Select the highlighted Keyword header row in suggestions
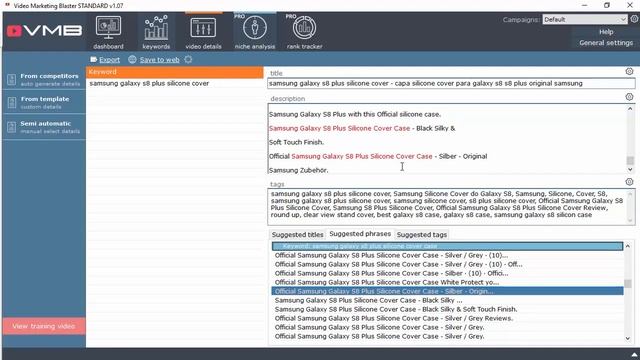 (x=447, y=246)
